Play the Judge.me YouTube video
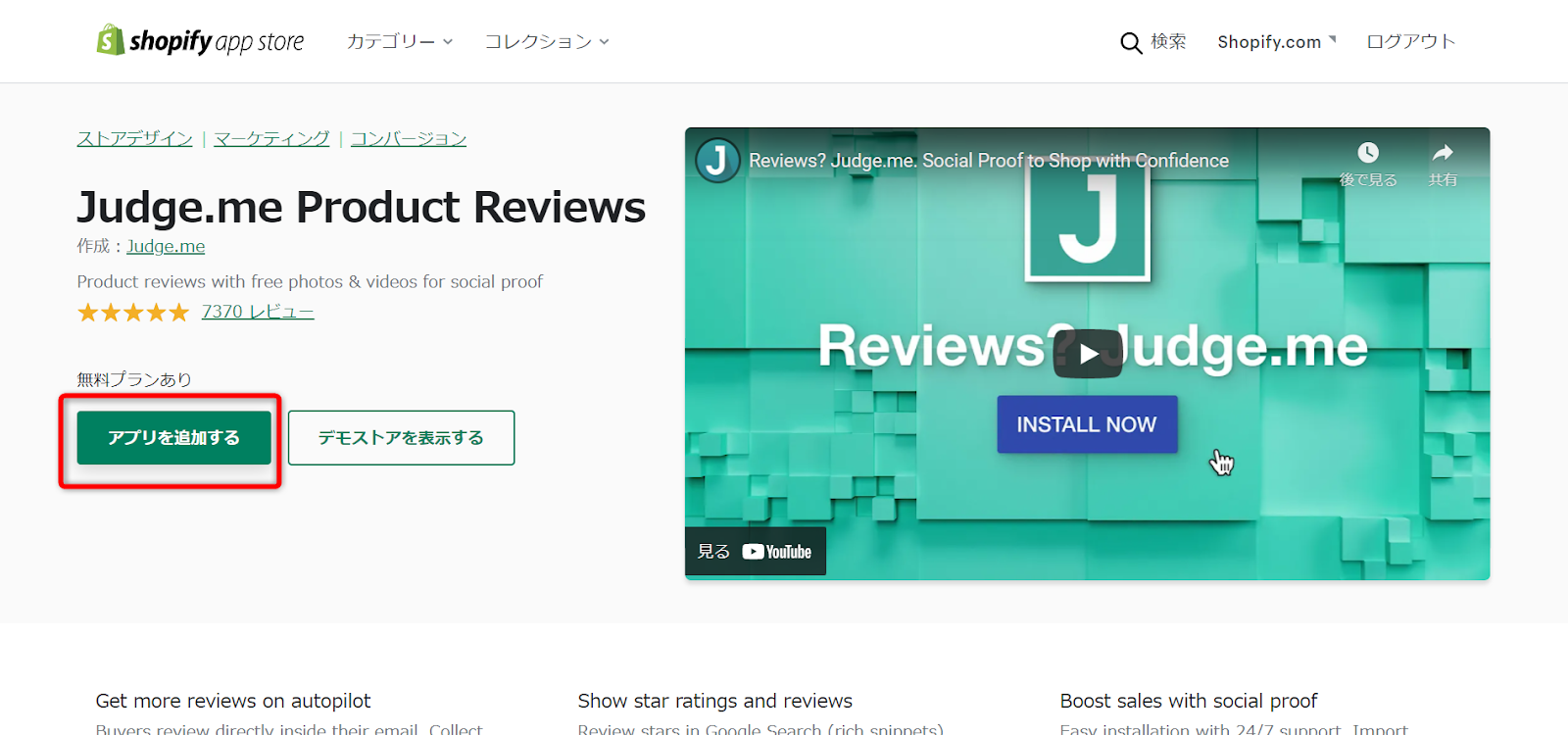Screen dimensions: 1568x735 coord(1088,354)
